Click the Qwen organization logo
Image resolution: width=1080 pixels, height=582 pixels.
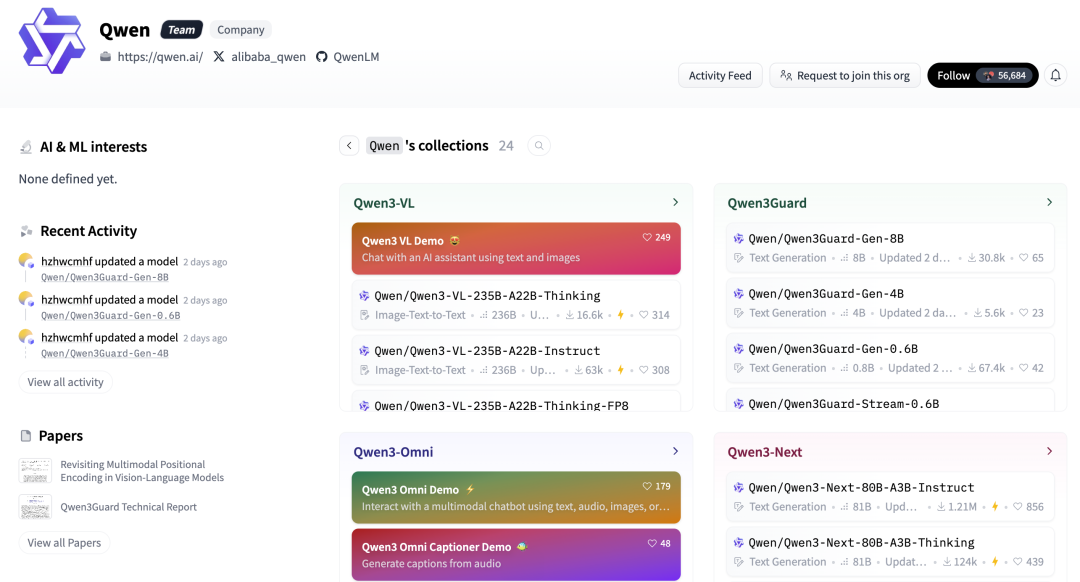point(52,41)
